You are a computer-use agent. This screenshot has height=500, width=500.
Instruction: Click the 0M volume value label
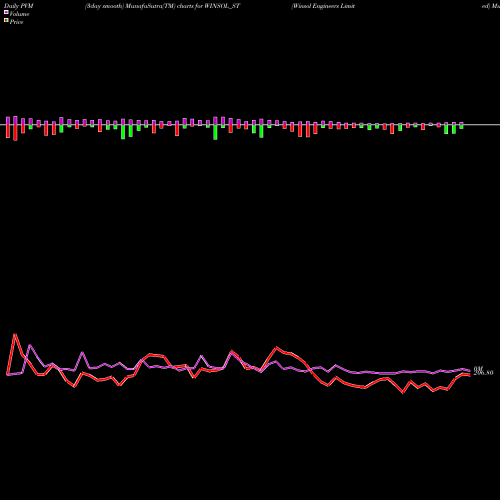pyautogui.click(x=478, y=369)
